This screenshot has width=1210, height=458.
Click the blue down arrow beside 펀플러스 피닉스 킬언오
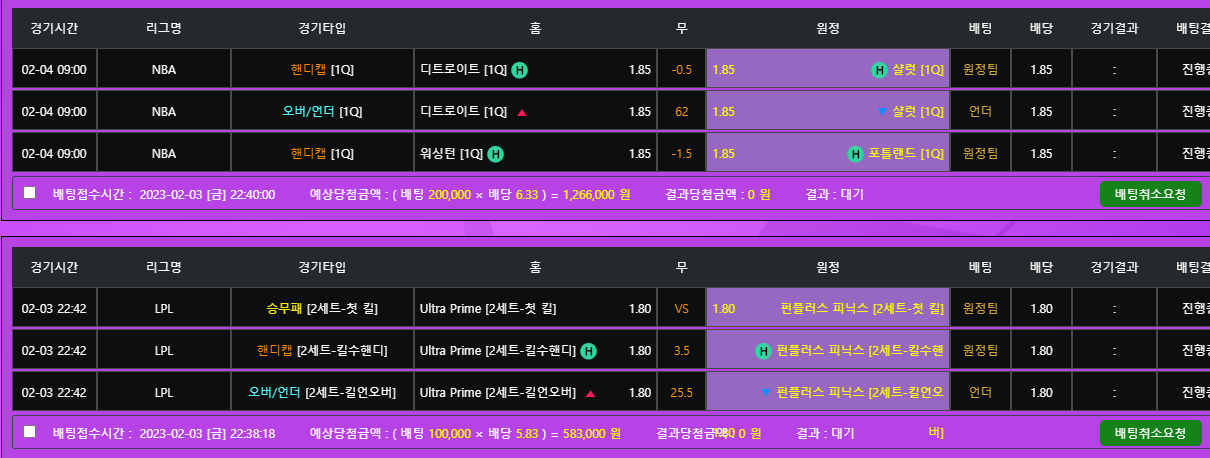point(766,393)
